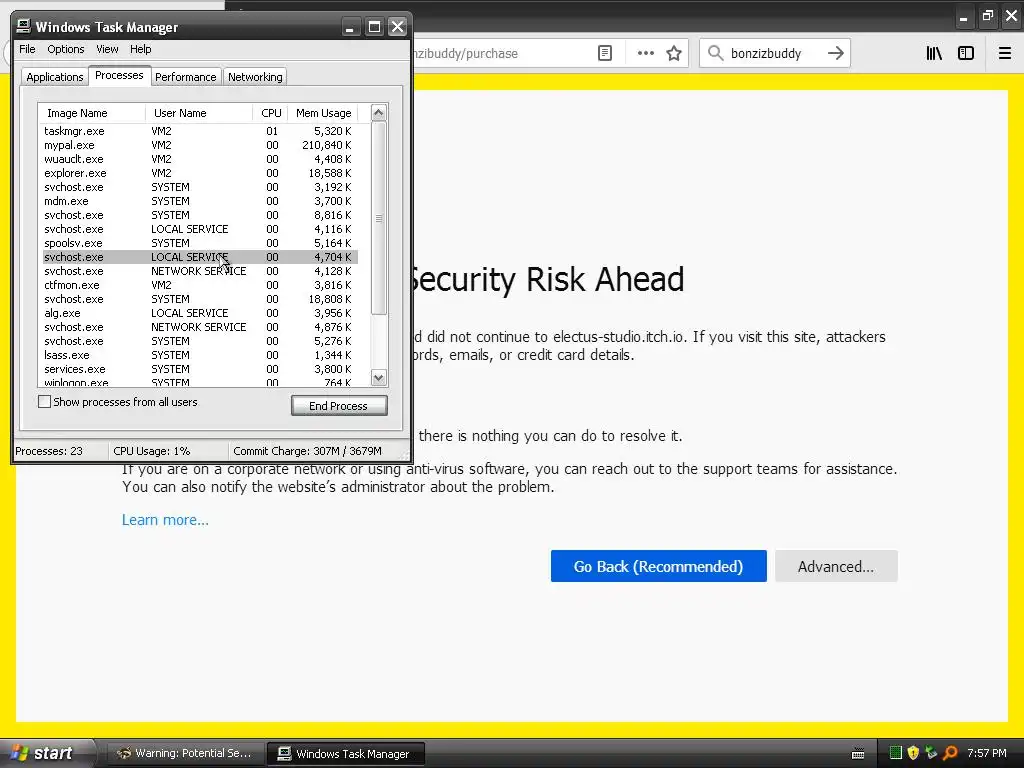Click Go Back (Recommended) button
This screenshot has width=1024, height=768.
click(658, 566)
